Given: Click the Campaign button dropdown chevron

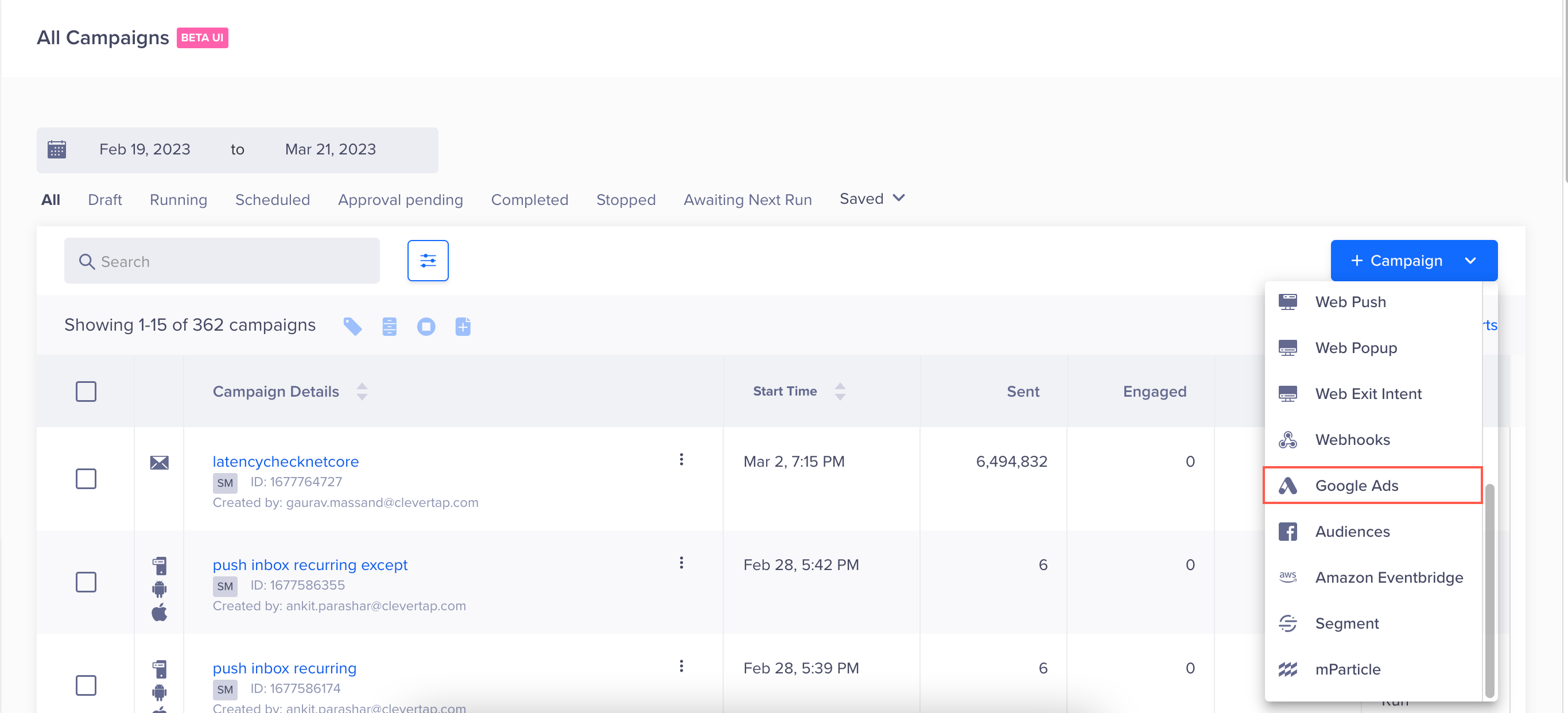Looking at the screenshot, I should (x=1470, y=261).
